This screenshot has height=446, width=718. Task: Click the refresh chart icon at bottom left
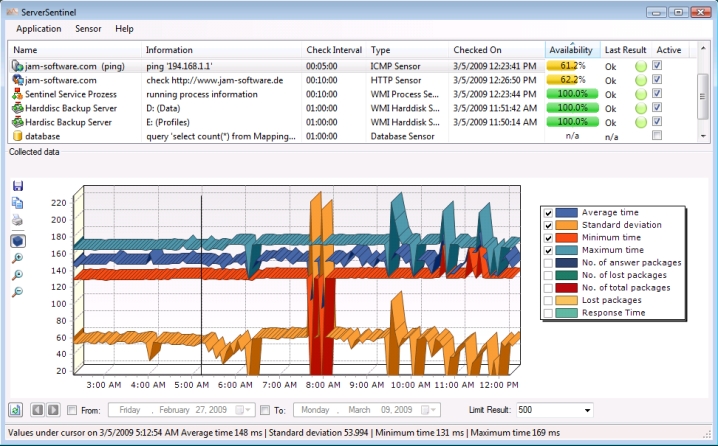click(16, 410)
